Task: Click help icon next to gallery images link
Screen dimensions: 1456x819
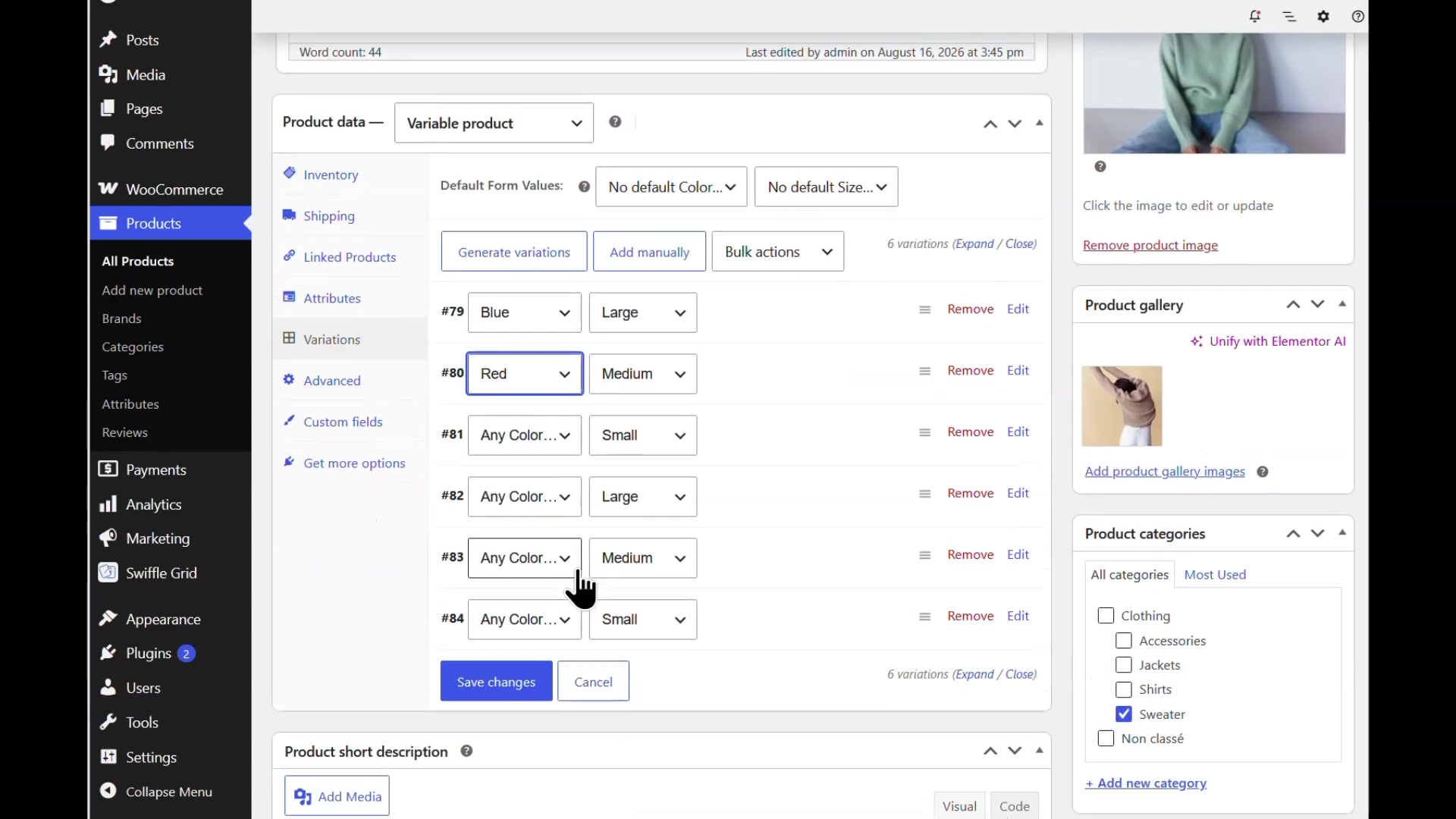Action: (x=1263, y=472)
